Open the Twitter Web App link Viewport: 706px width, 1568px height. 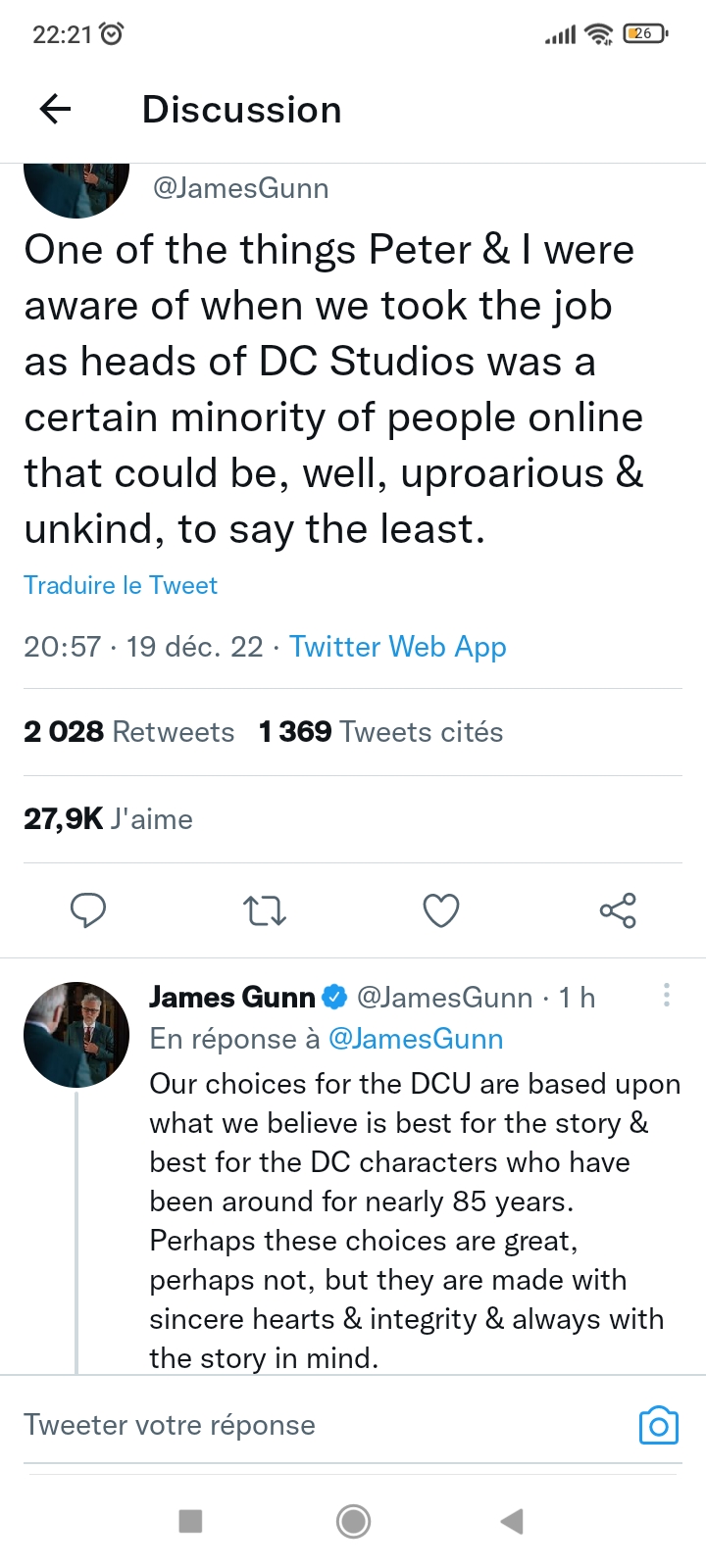coord(398,647)
